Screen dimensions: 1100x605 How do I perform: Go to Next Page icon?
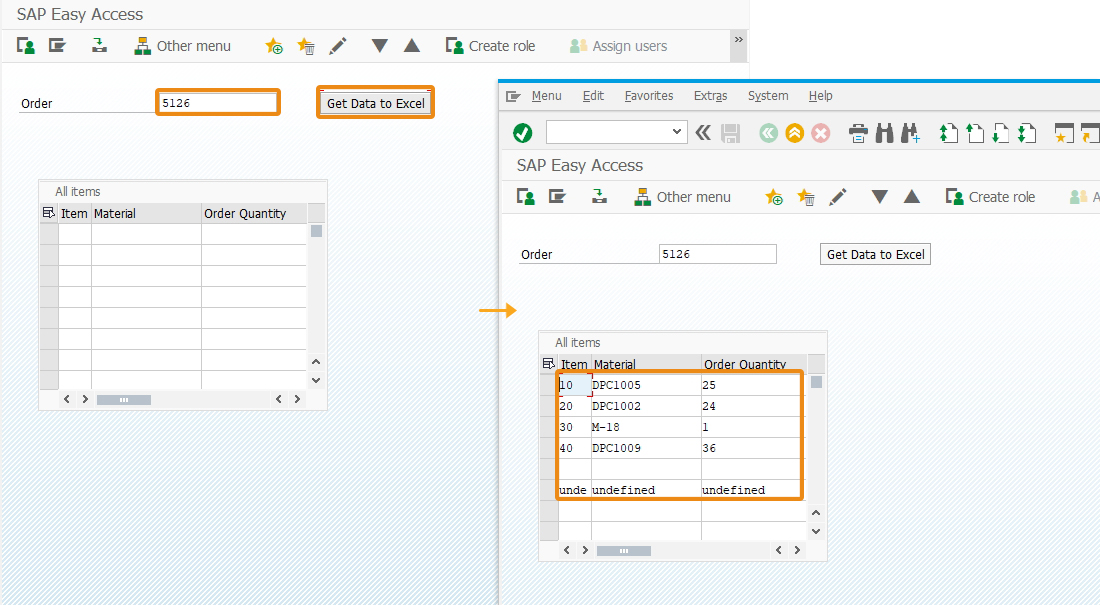pos(1000,133)
